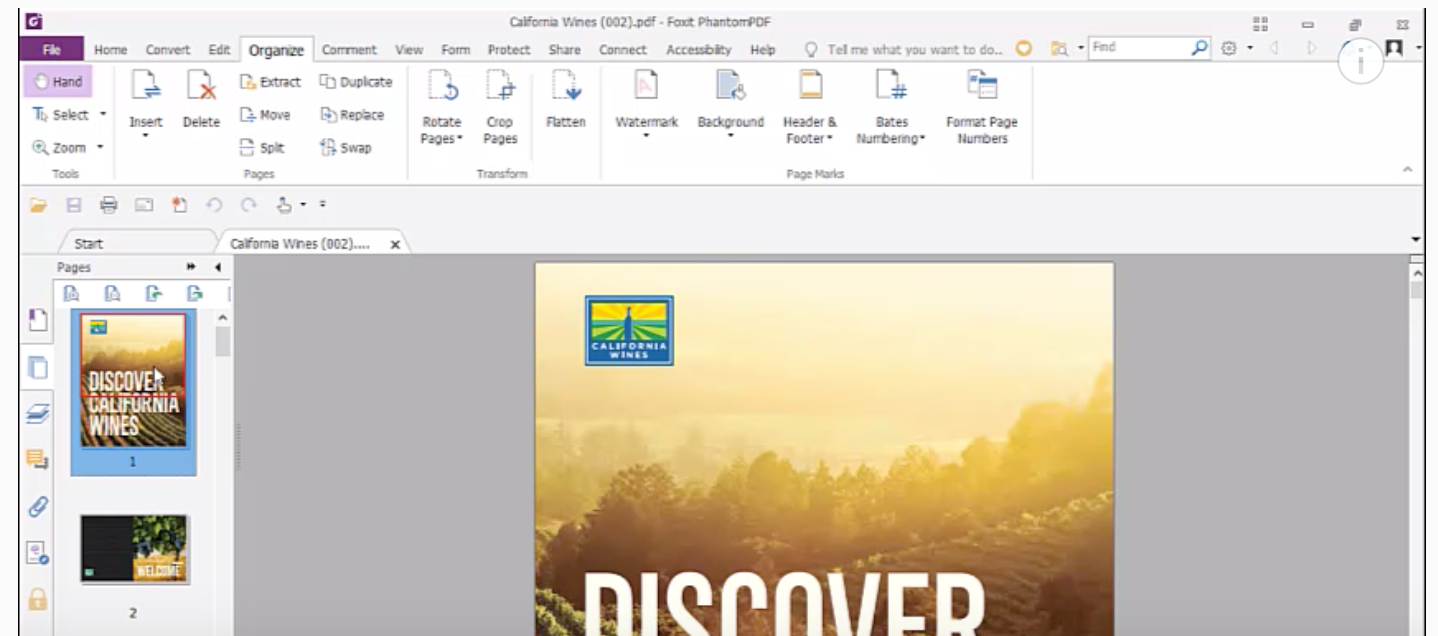The width and height of the screenshot is (1438, 636).
Task: Click the Open folder quick-access icon
Action: [x=38, y=205]
